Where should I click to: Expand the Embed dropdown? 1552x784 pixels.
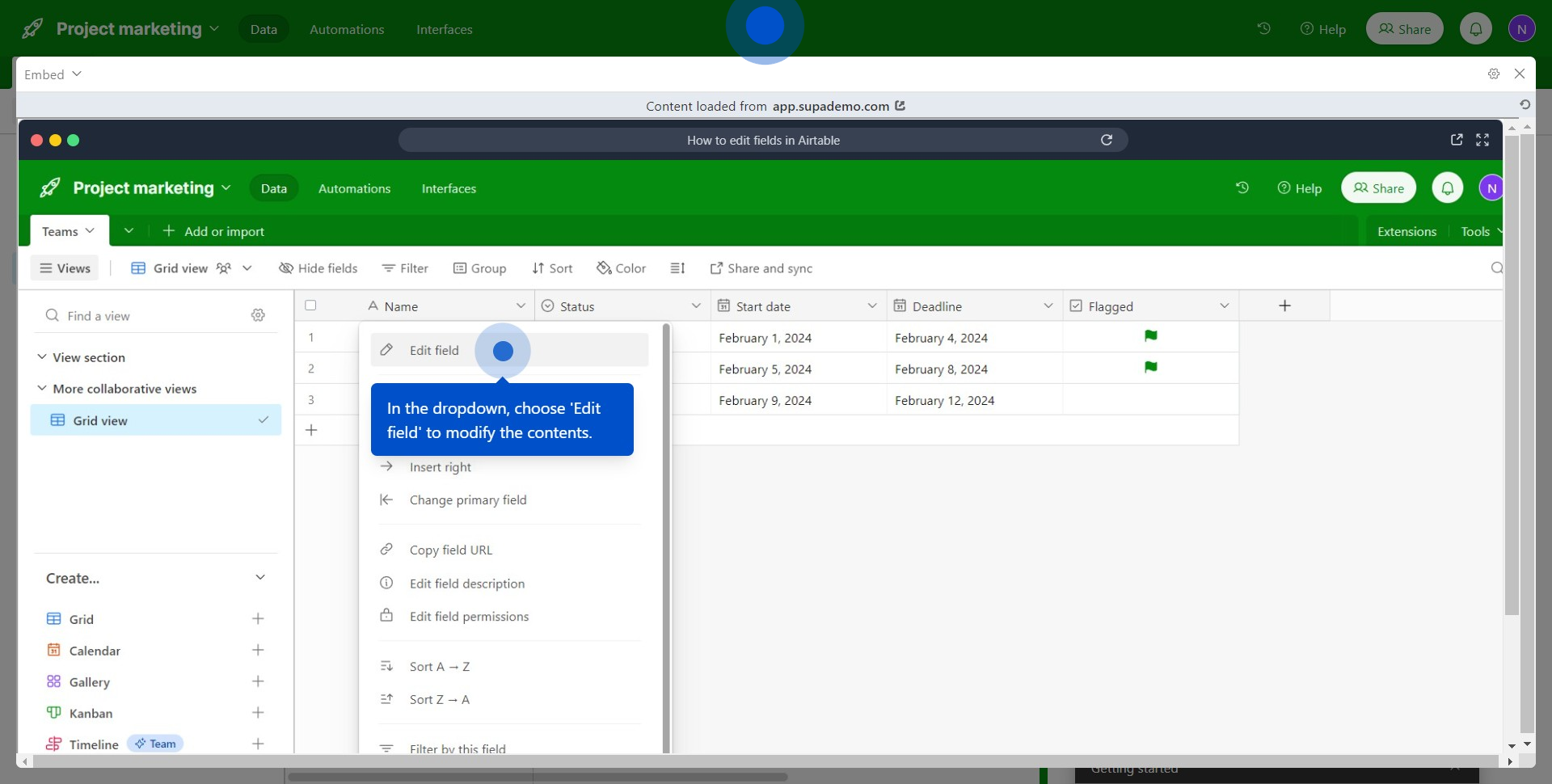53,74
